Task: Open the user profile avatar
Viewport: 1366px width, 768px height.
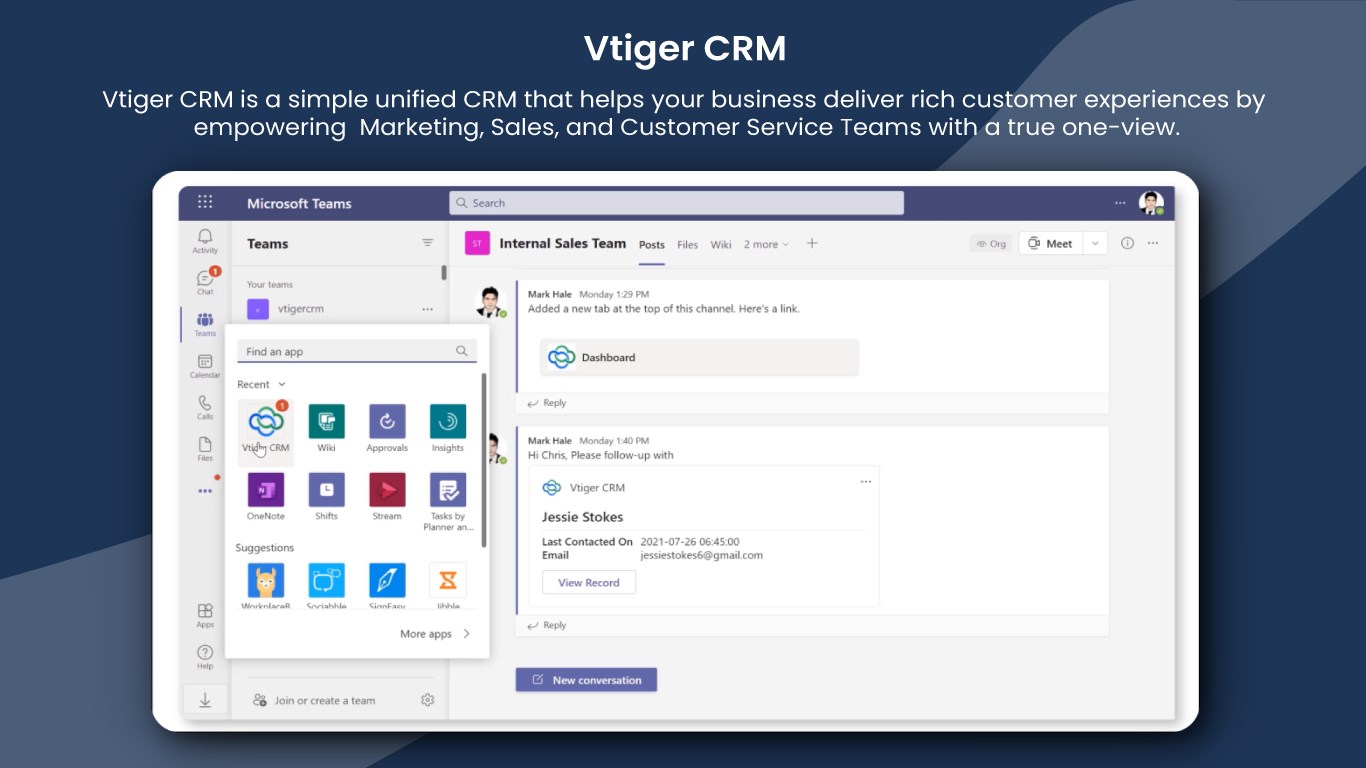Action: point(1151,203)
